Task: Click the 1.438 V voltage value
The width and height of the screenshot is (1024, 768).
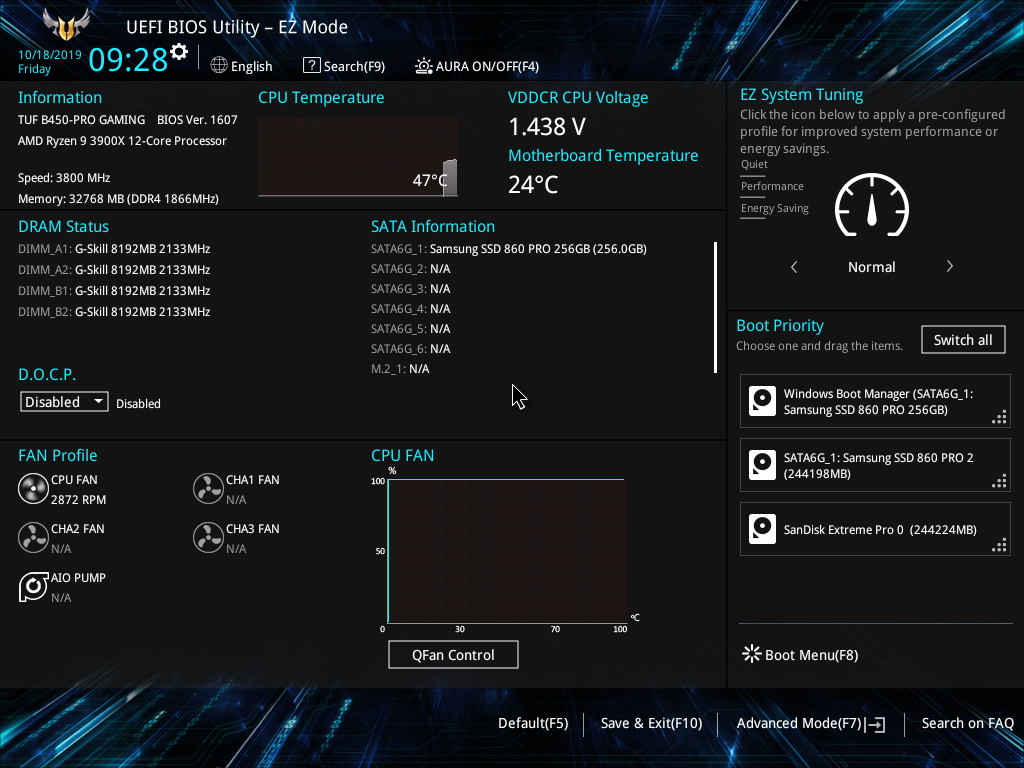Action: coord(547,127)
